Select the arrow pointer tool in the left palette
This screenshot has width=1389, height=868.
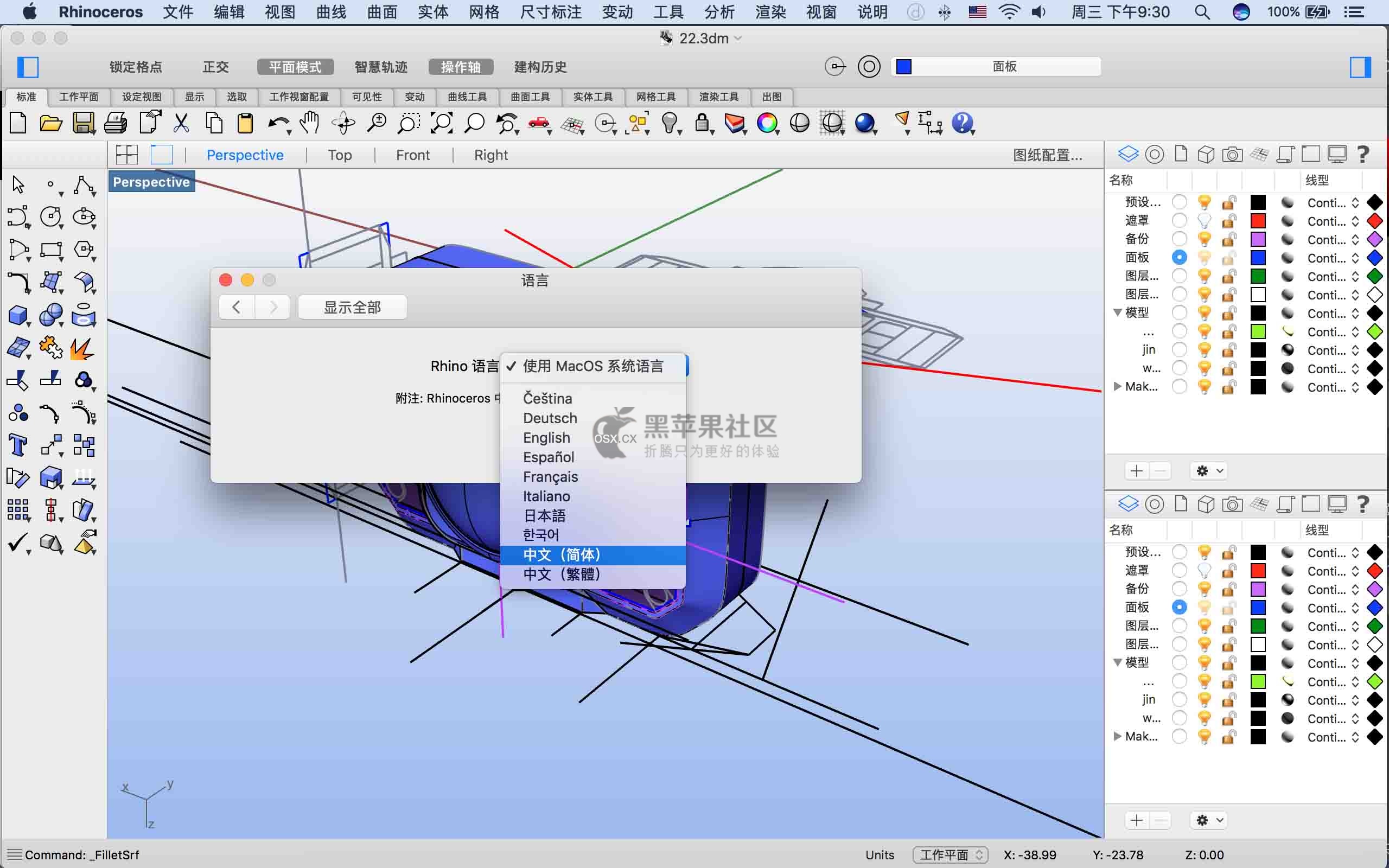click(x=18, y=185)
